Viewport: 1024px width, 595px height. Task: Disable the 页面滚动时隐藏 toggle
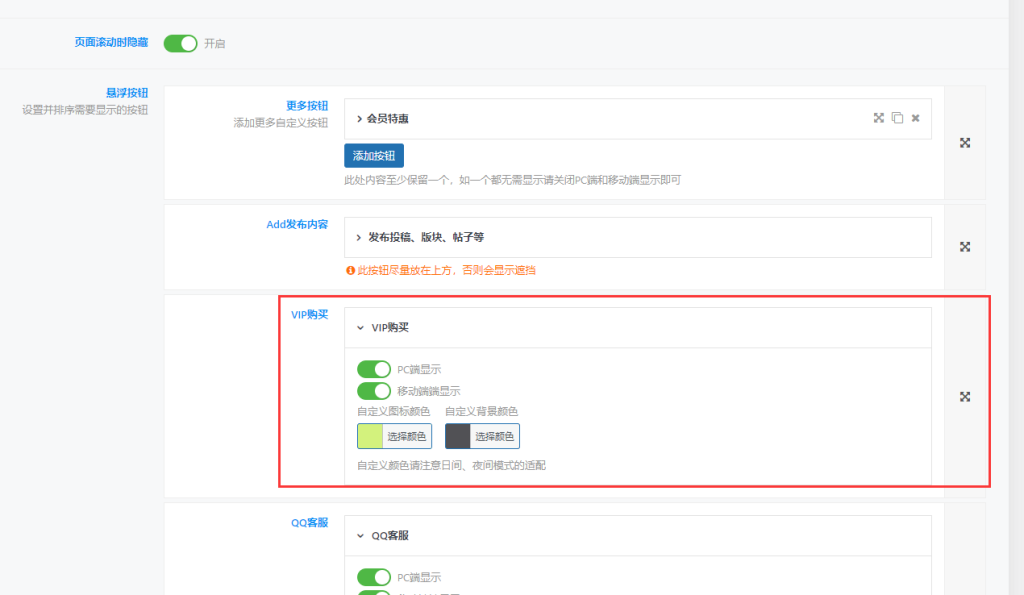pyautogui.click(x=180, y=43)
